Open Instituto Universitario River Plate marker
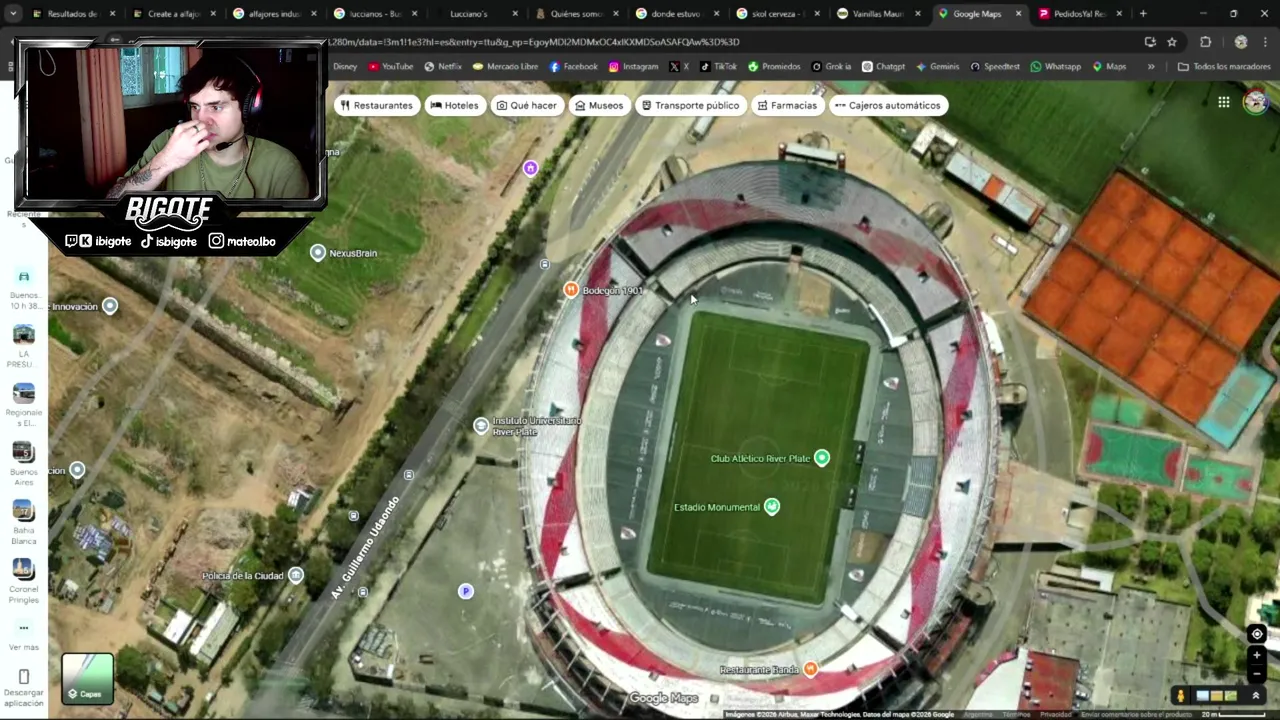 (x=481, y=426)
